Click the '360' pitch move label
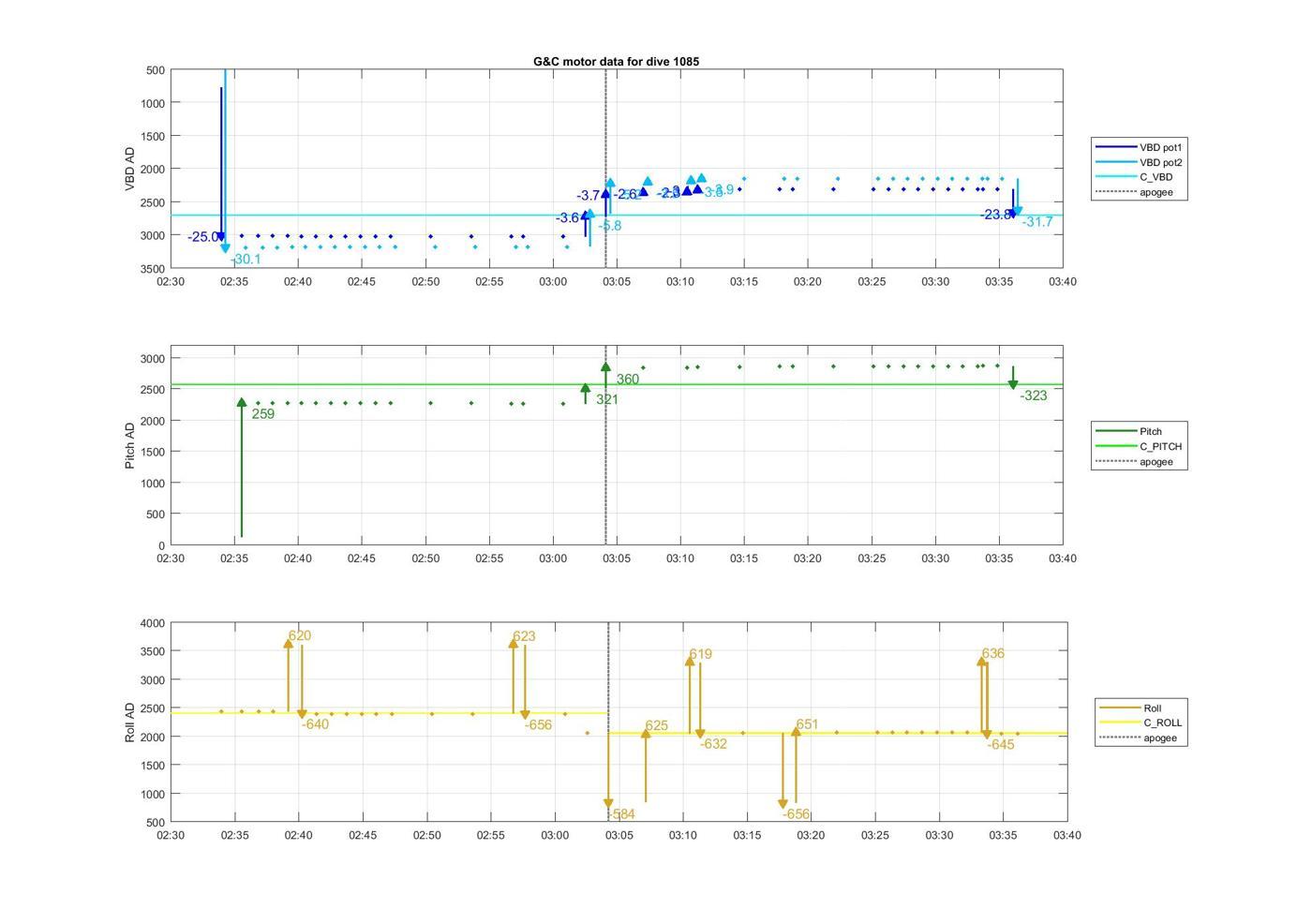Viewport: 1312px width, 924px height. coord(628,380)
